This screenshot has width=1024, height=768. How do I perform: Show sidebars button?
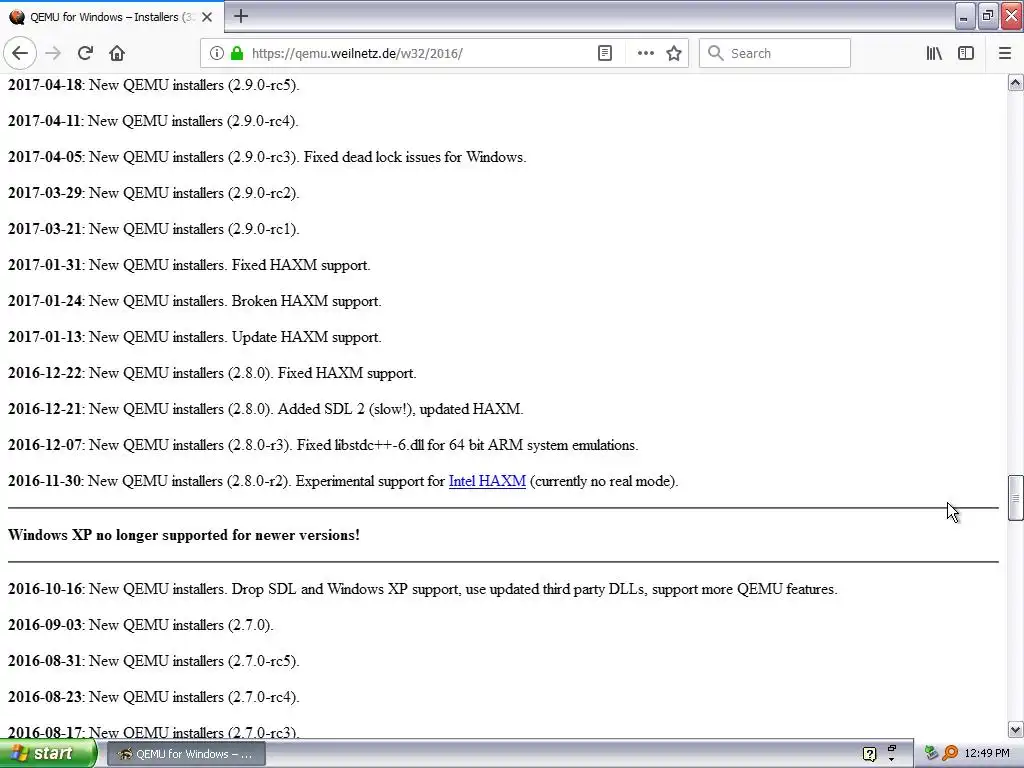[x=966, y=54]
